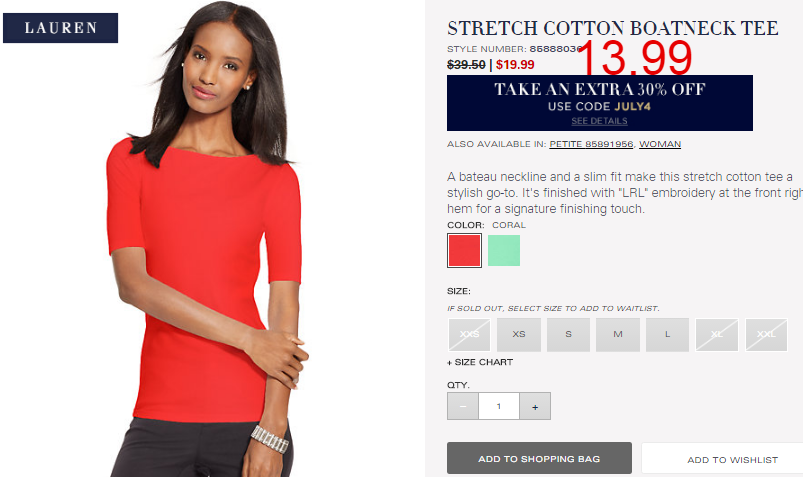Image resolution: width=803 pixels, height=477 pixels.
Task: Select the coral red color swatch
Action: (x=464, y=251)
